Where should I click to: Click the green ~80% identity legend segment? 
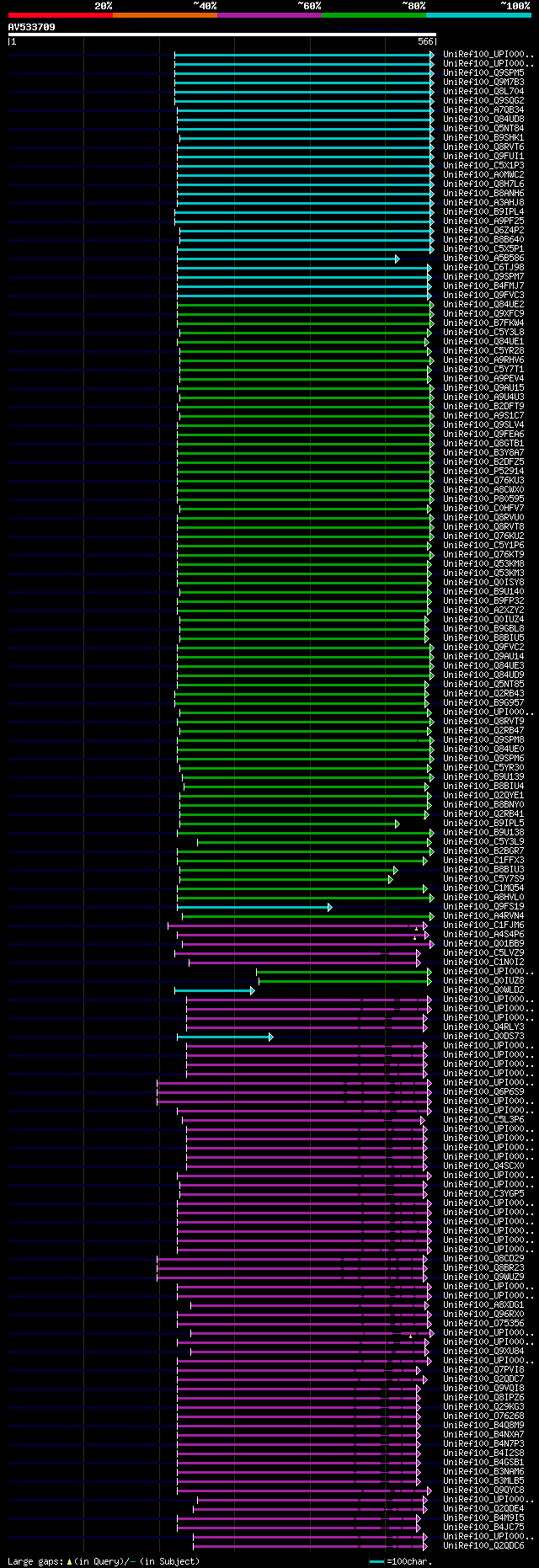coord(374,15)
